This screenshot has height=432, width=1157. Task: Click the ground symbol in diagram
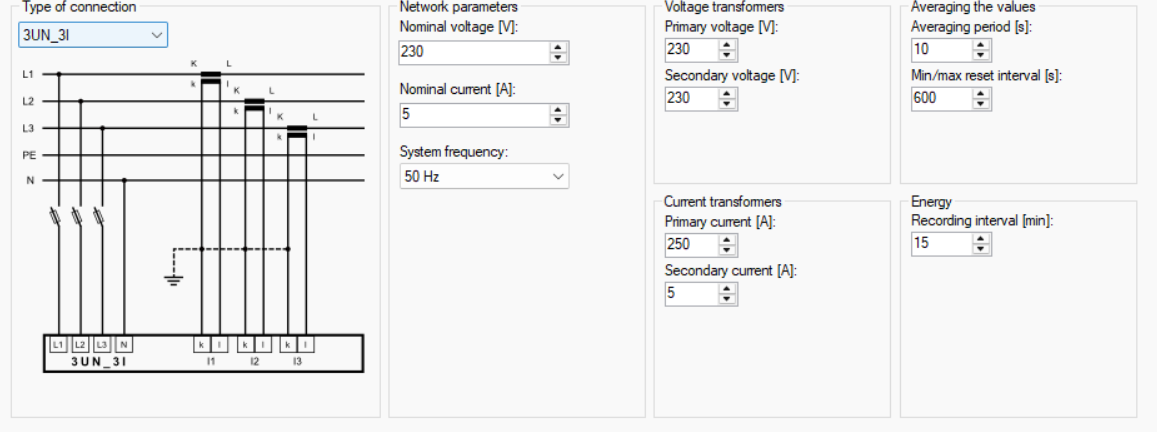(174, 278)
